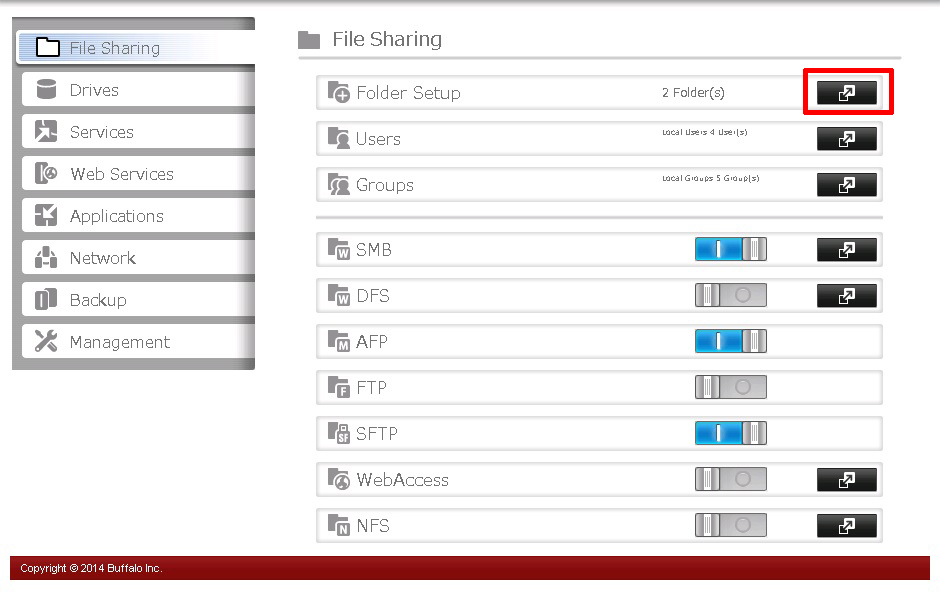Viewport: 940px width, 596px height.
Task: Turn off the AFP service toggle
Action: click(x=730, y=341)
